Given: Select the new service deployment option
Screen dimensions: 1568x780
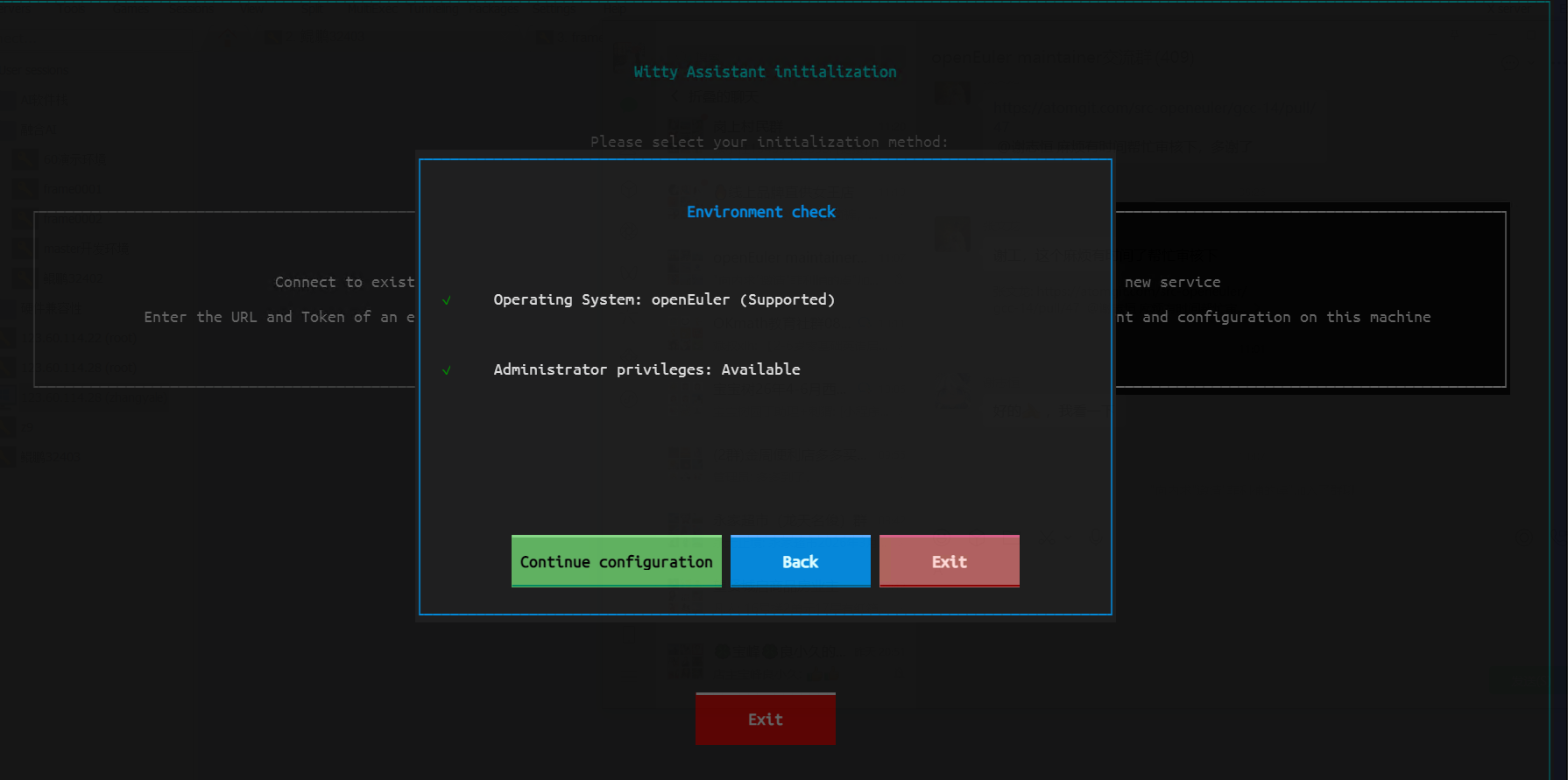Looking at the screenshot, I should [1310, 299].
